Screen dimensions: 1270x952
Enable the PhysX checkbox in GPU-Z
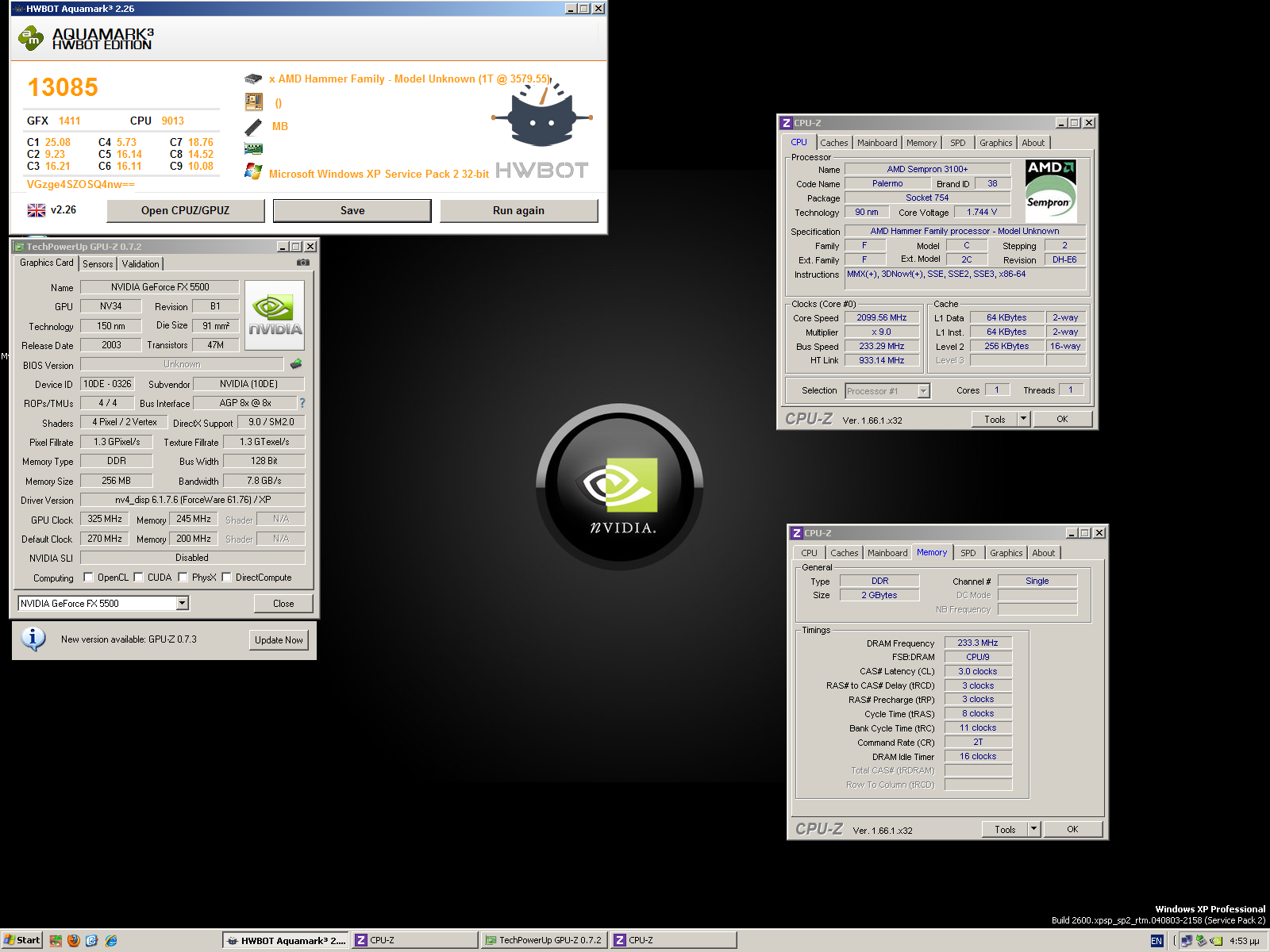point(183,578)
